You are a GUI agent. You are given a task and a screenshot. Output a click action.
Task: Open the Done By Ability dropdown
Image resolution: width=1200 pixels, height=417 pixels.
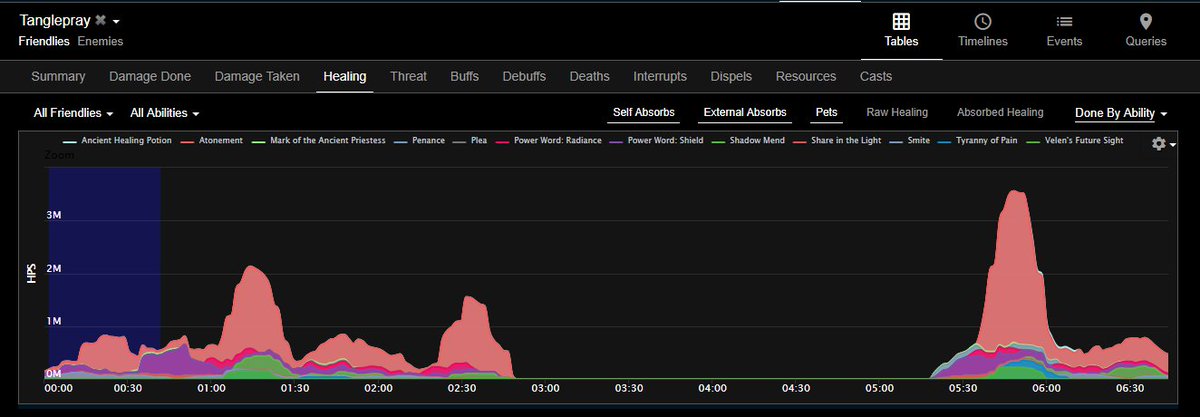[x=1121, y=113]
